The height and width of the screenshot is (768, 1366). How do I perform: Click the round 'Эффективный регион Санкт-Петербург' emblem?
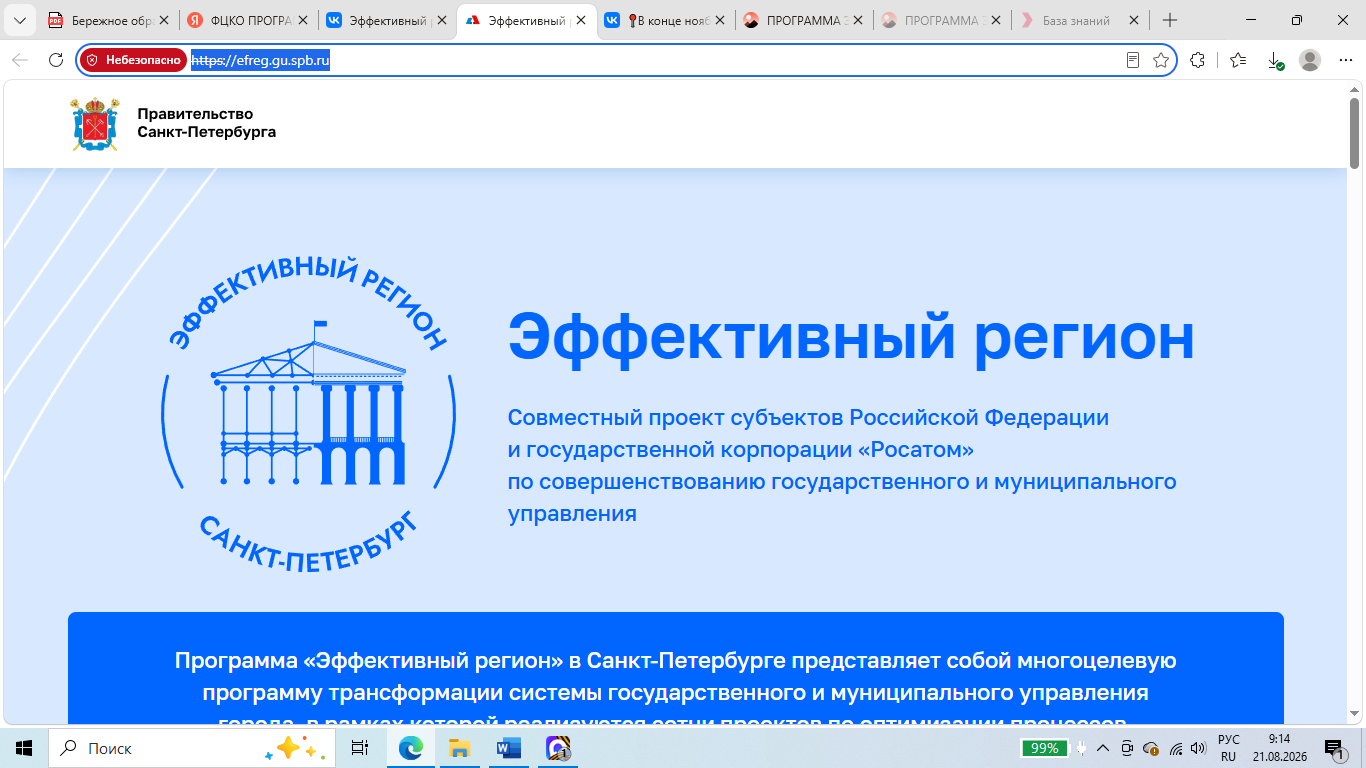(x=309, y=416)
